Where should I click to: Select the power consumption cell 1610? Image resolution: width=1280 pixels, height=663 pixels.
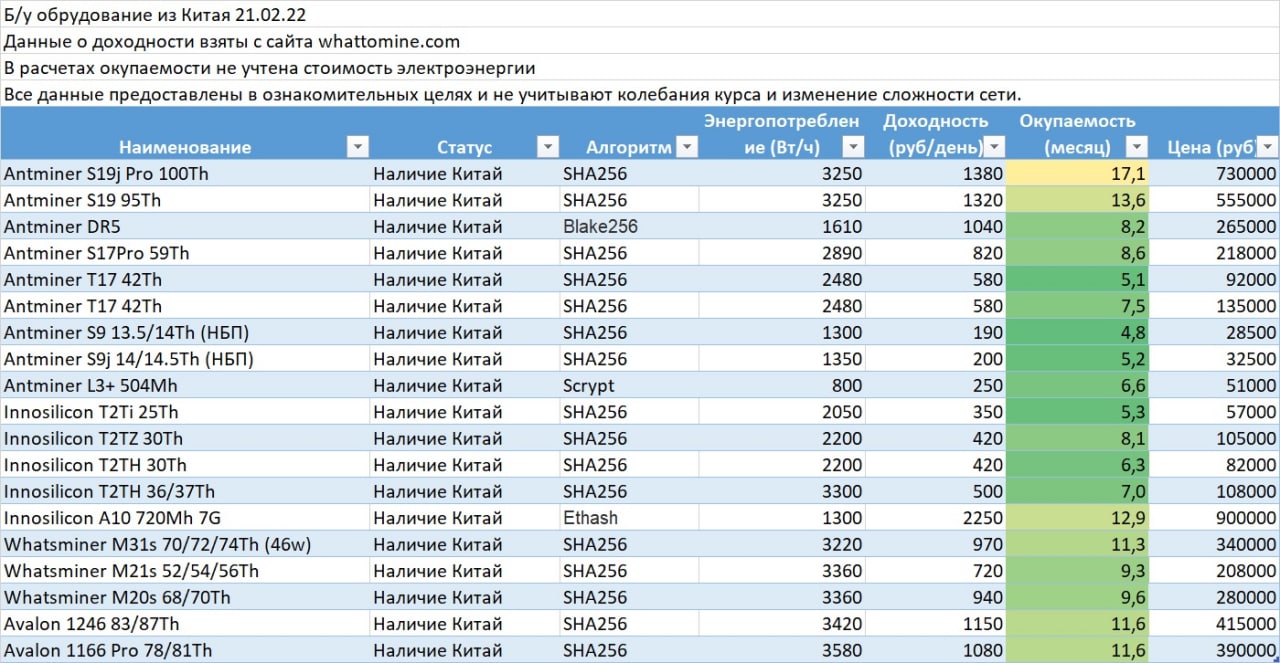782,226
